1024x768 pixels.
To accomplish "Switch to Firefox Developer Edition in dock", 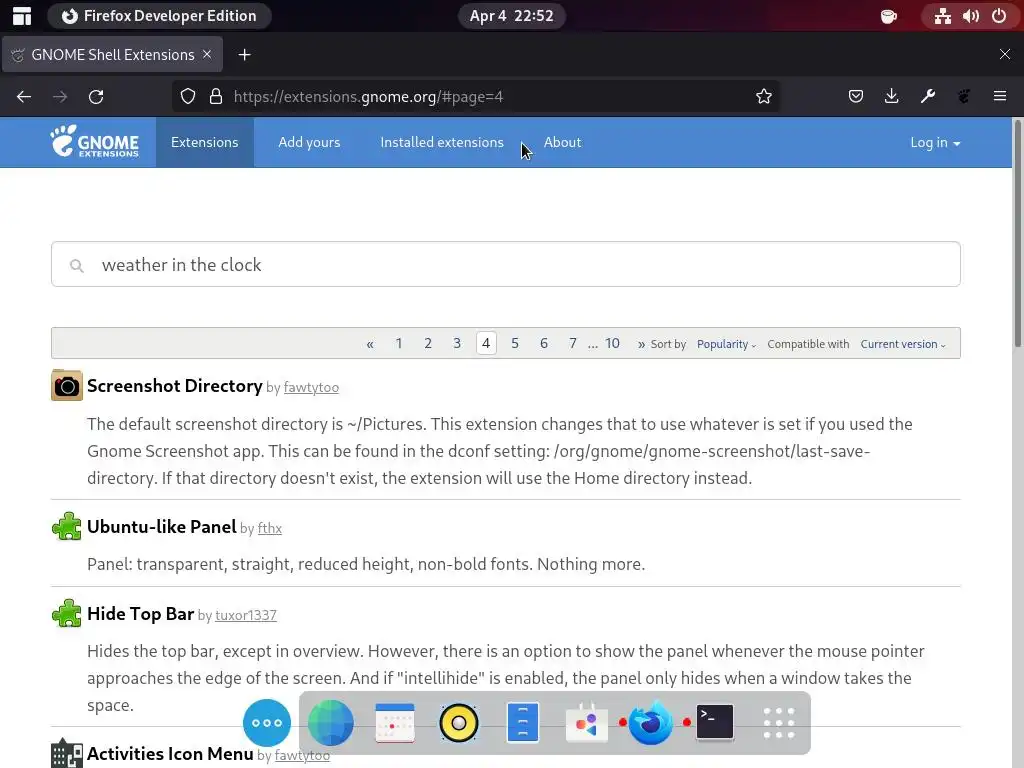I will pyautogui.click(x=650, y=723).
